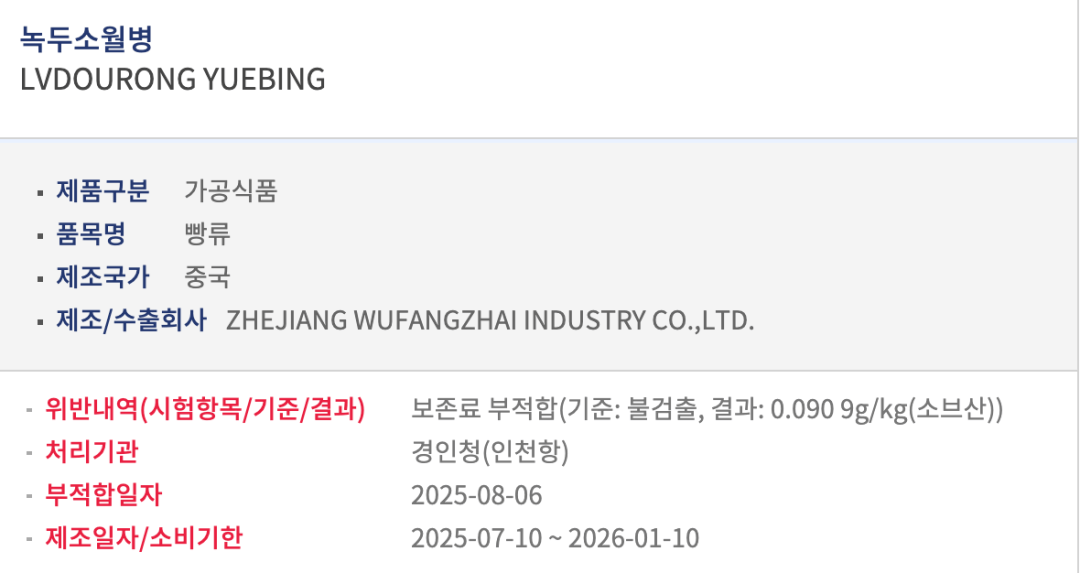Screen dimensions: 1080x573
Task: Select the red 제조일자/소비기한 label
Action: click(x=144, y=538)
